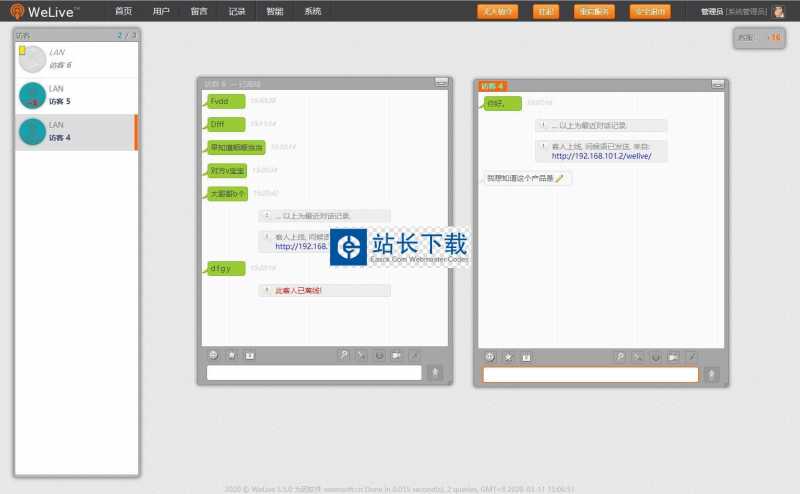Open the 系统 menu item
Viewport: 800px width, 494px height.
click(x=312, y=11)
